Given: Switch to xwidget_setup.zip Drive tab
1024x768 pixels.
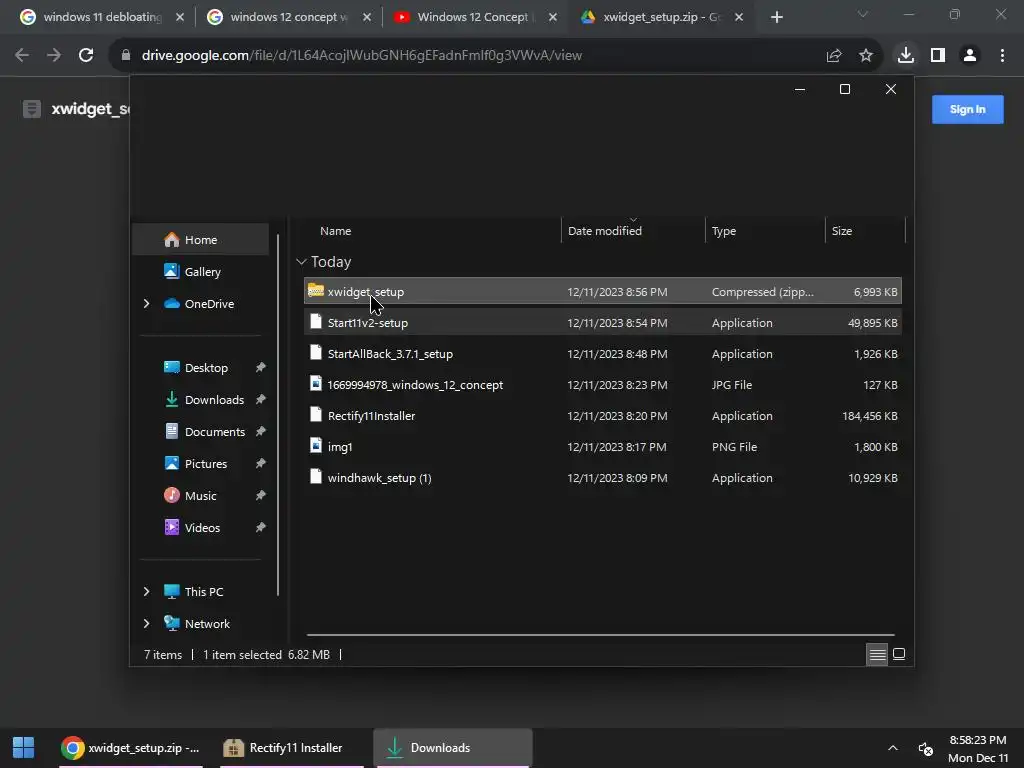Looking at the screenshot, I should point(662,17).
